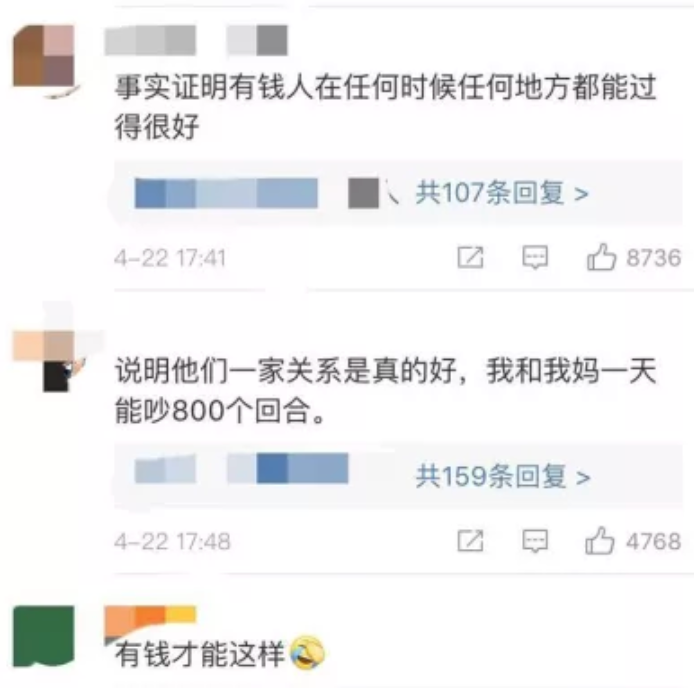Open the first commenter's brown avatar

44,56
